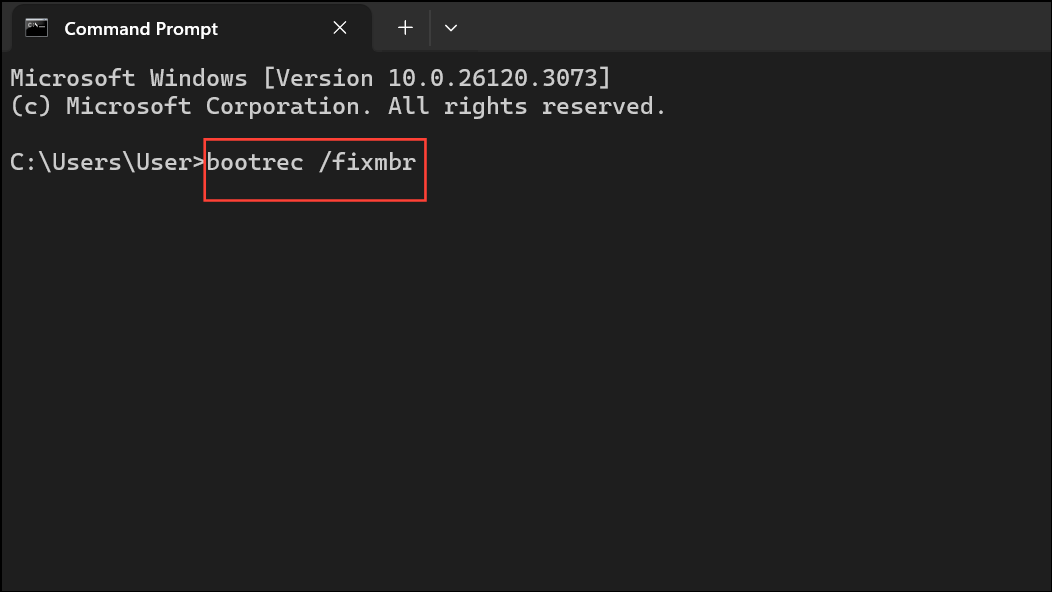Click the C:\Users\User prompt line
Image resolution: width=1052 pixels, height=592 pixels.
100,162
